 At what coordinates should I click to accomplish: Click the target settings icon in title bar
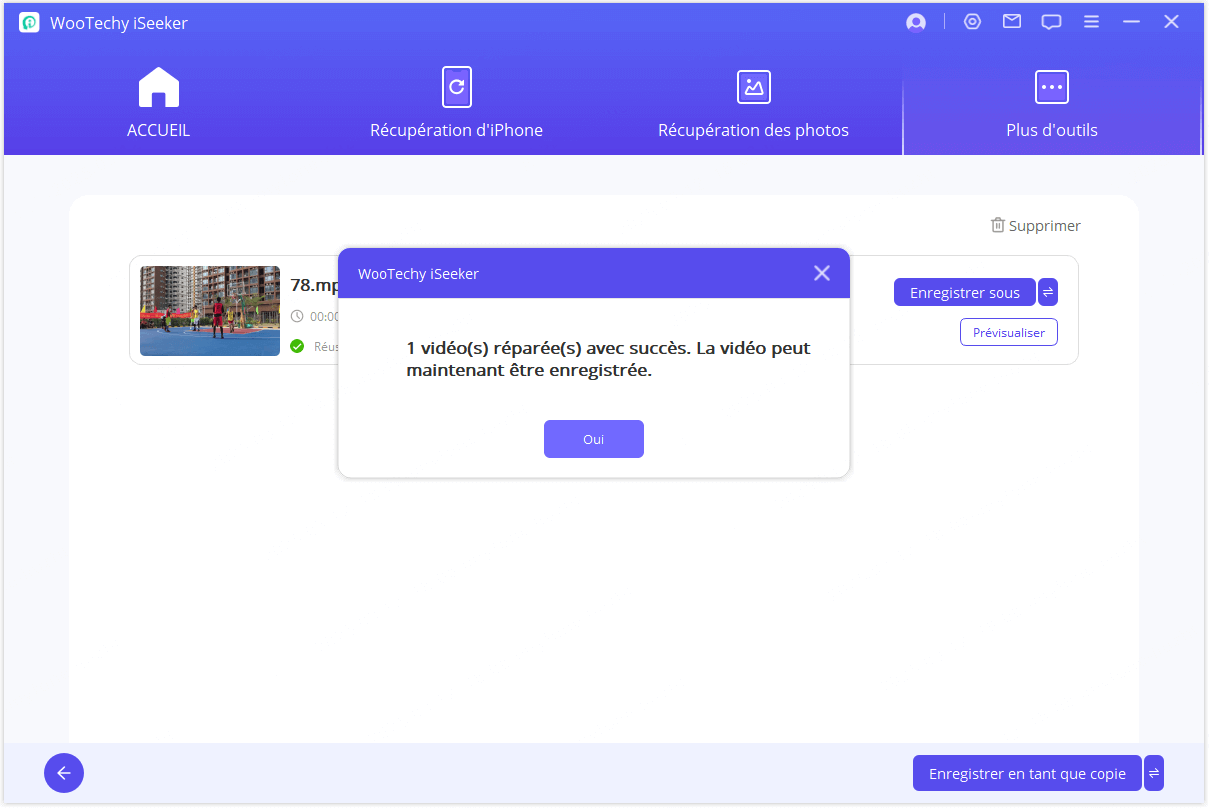pyautogui.click(x=972, y=22)
